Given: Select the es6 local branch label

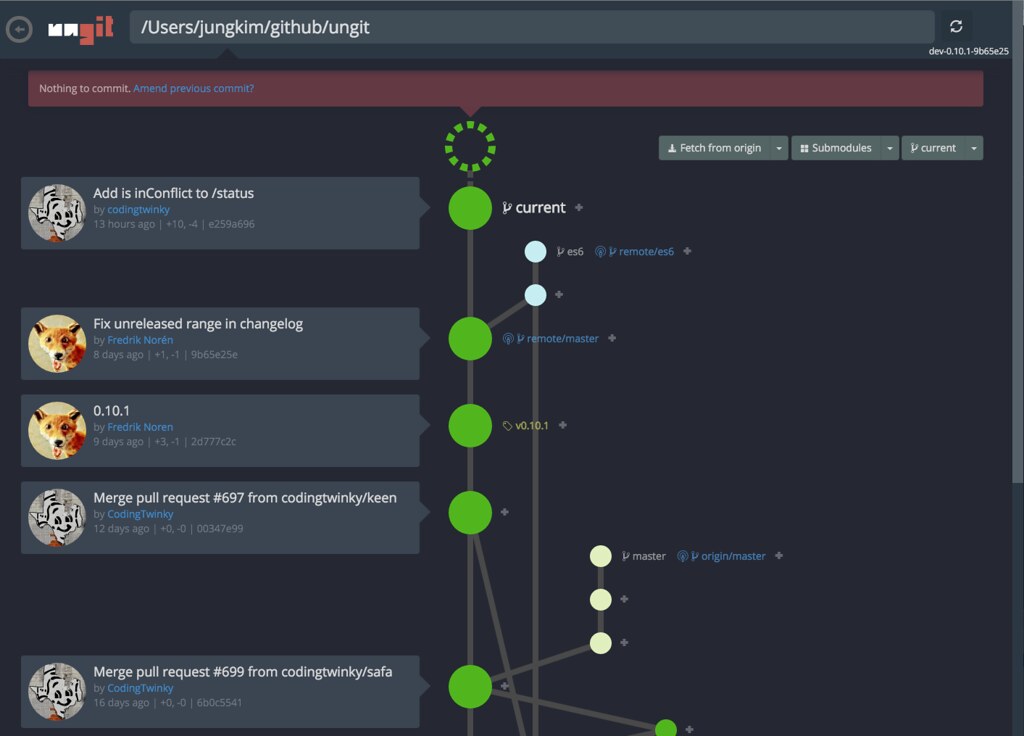Looking at the screenshot, I should coord(569,251).
